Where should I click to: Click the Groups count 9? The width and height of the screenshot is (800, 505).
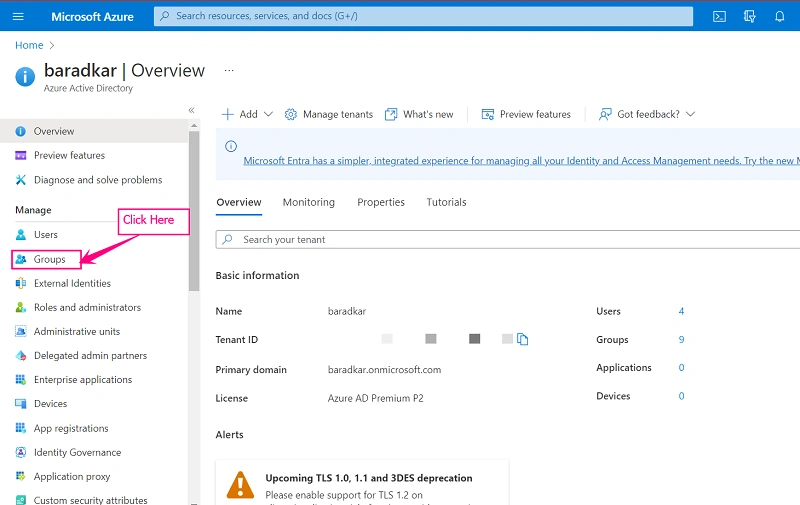click(681, 340)
